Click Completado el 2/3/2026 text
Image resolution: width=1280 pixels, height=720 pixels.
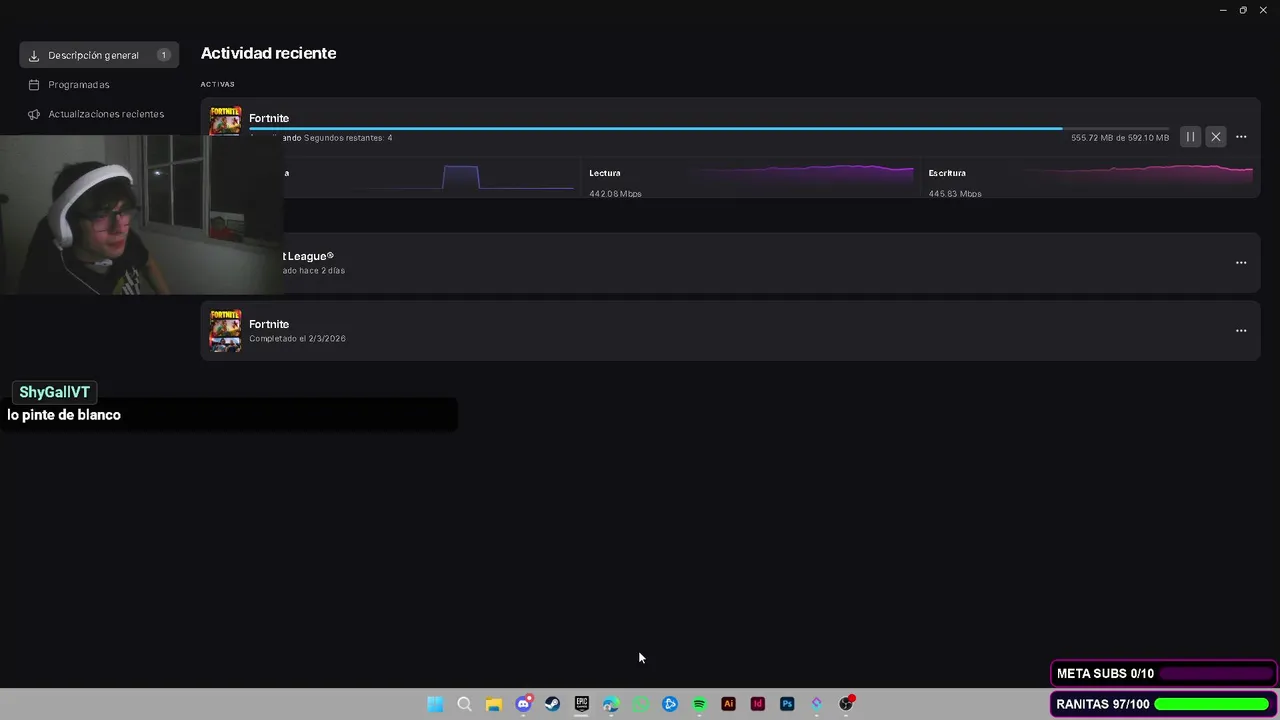[x=297, y=339]
